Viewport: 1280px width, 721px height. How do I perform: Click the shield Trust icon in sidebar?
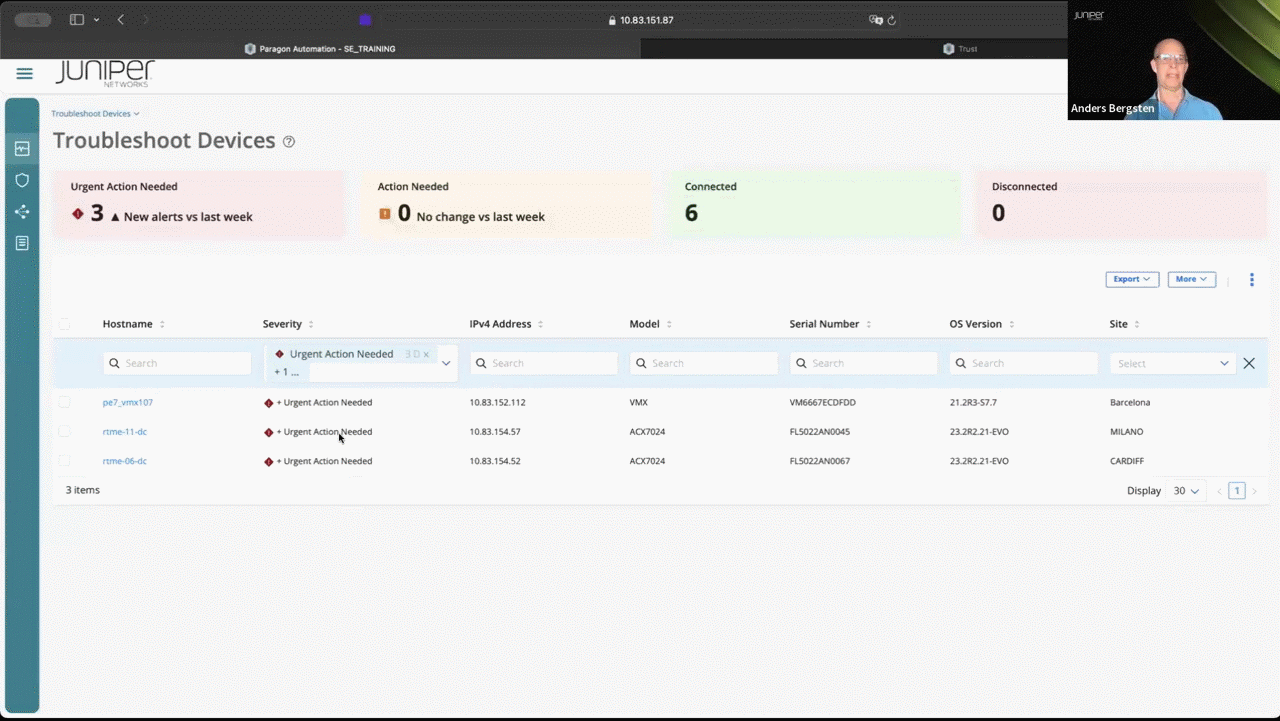pyautogui.click(x=22, y=180)
